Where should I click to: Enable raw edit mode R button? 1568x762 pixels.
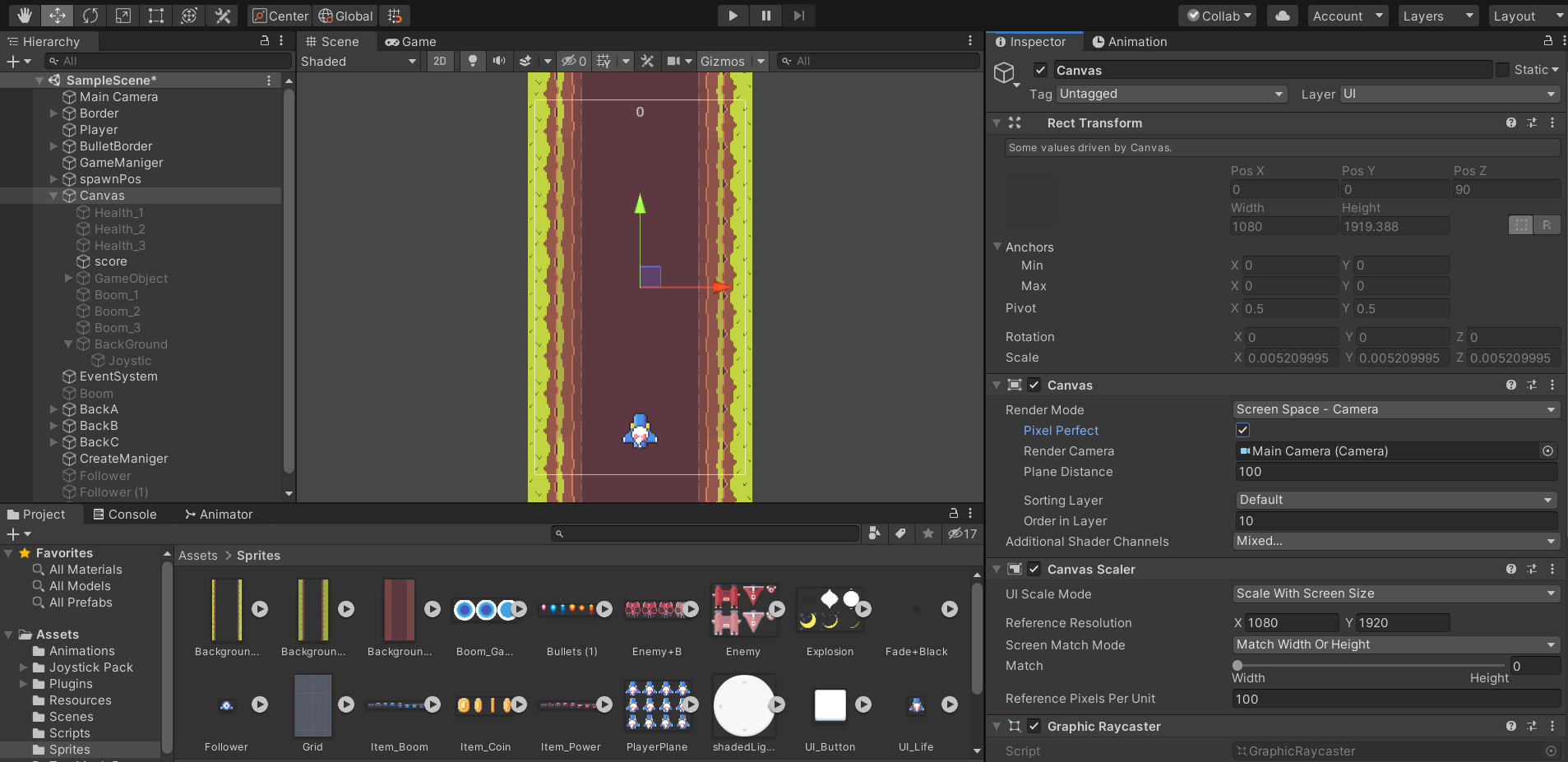click(x=1547, y=225)
